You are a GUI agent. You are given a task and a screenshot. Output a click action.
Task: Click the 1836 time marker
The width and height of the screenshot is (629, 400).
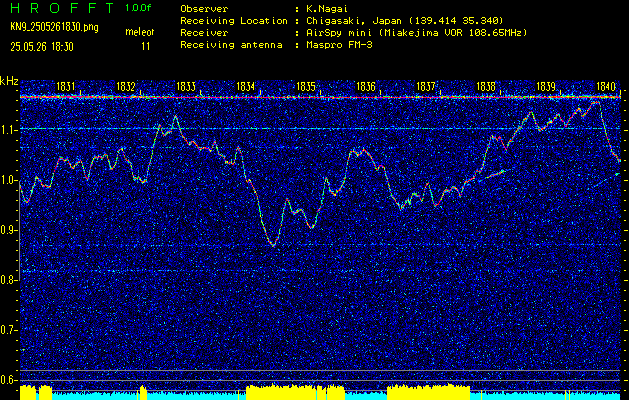pos(366,87)
